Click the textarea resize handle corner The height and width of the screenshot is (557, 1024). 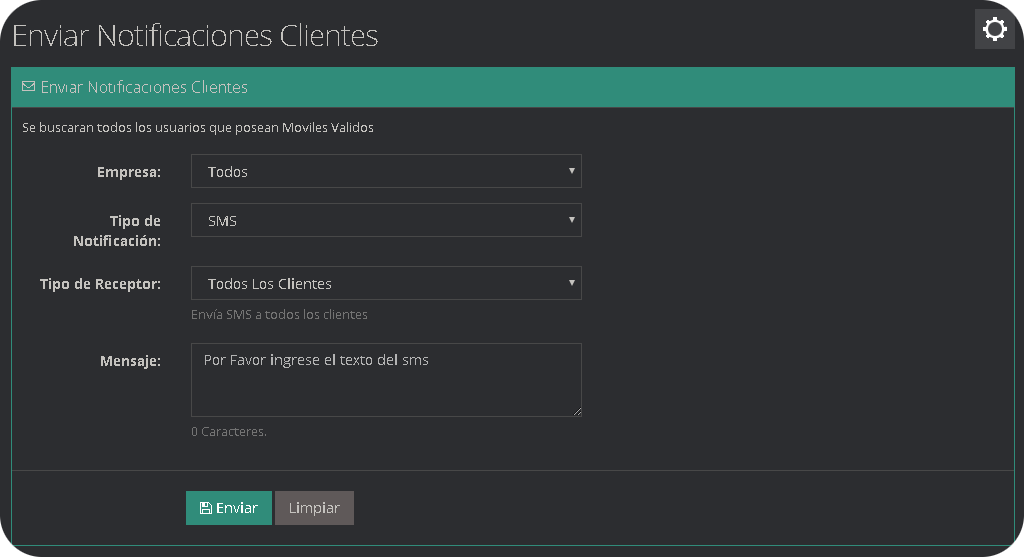[x=577, y=412]
